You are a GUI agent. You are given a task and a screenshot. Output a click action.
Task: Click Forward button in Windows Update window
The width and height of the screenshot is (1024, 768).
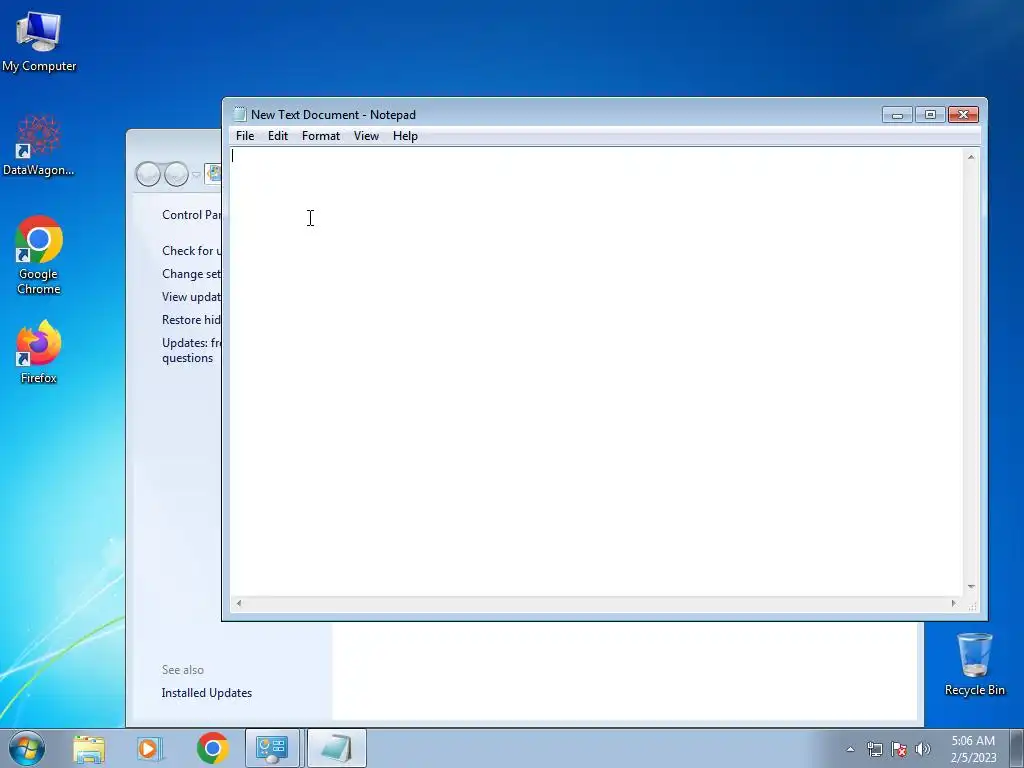[x=176, y=174]
